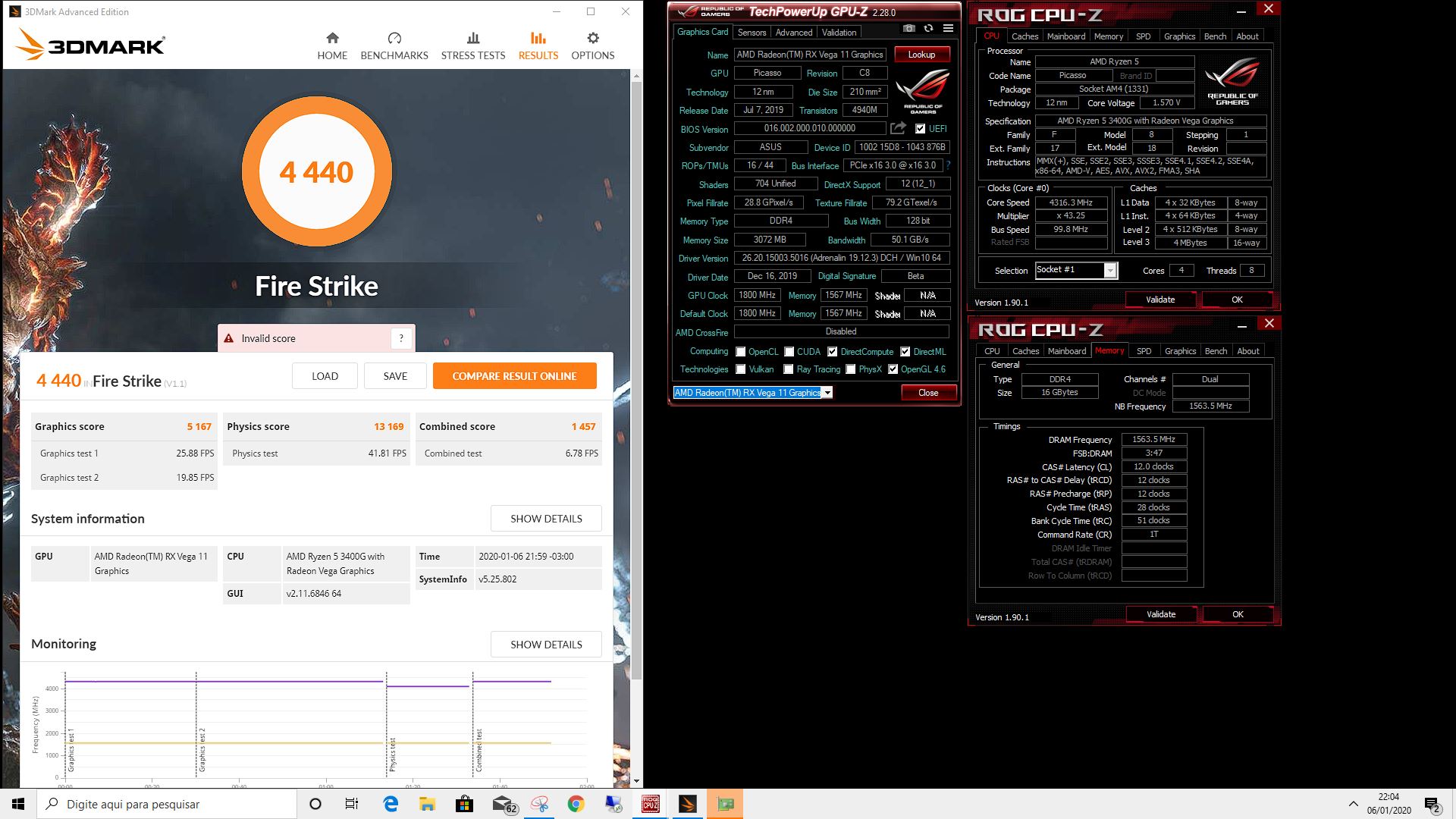Switch to 3DMark via its taskbar icon
Screen dimensions: 1456x819
(x=688, y=804)
